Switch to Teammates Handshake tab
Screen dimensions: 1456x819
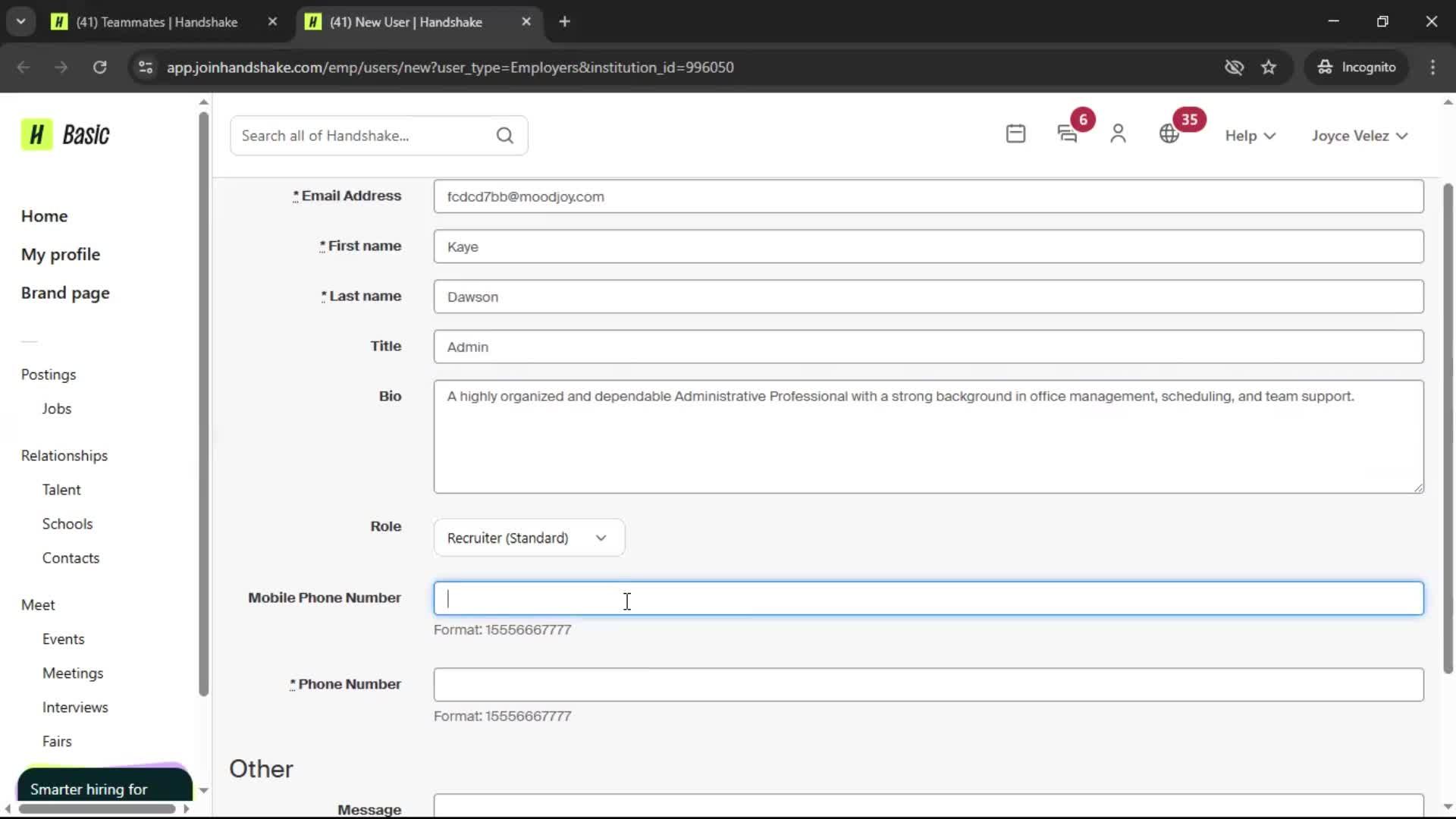(157, 22)
